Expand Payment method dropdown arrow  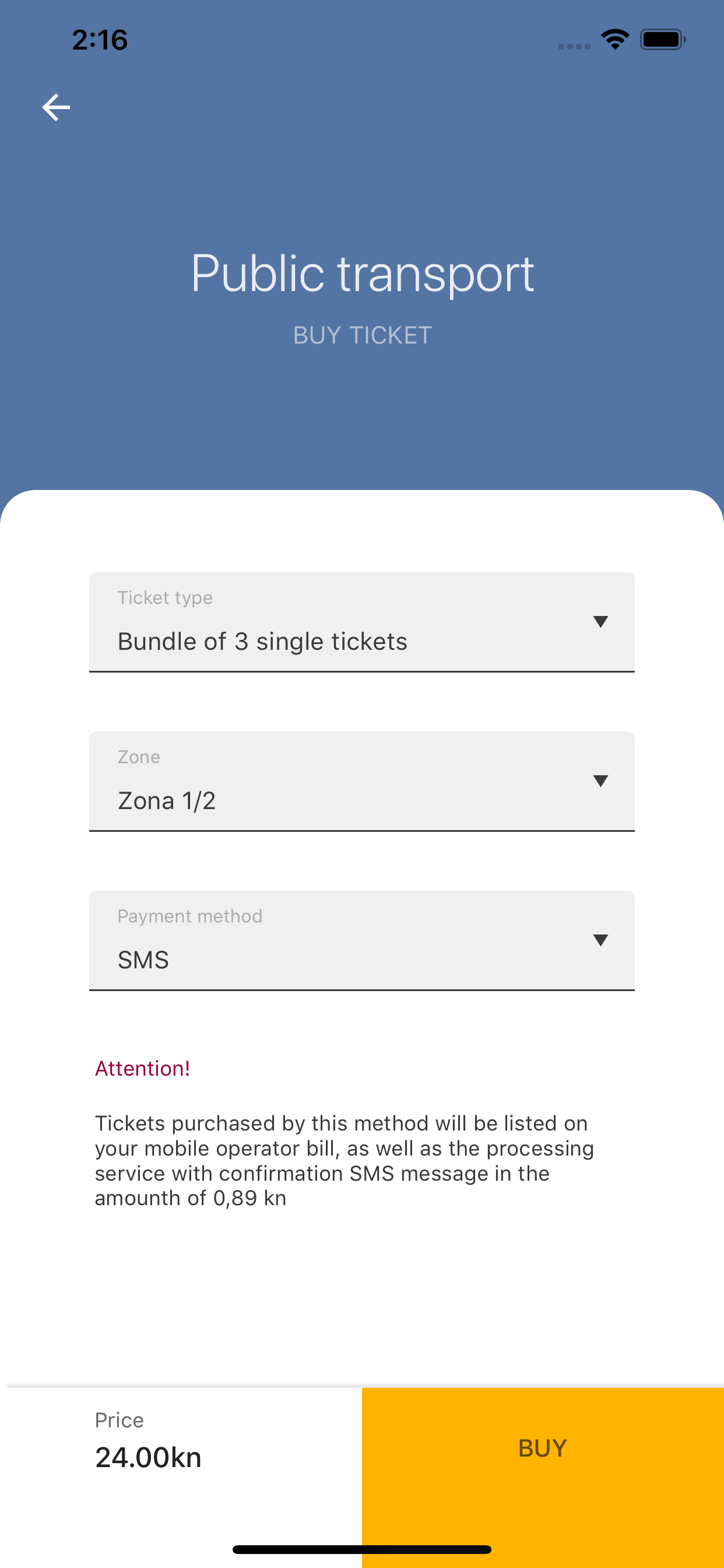click(x=600, y=940)
